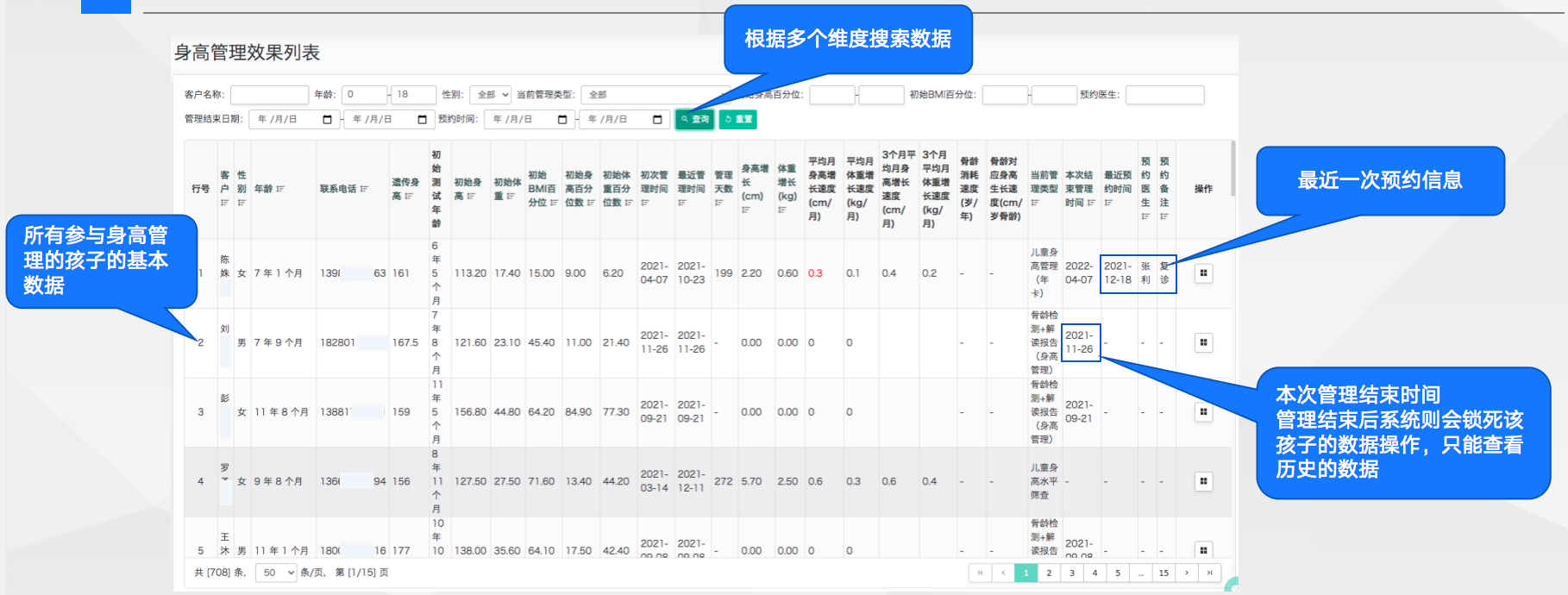
Task: Open action menu for row 4 罗
Action: (x=1203, y=481)
